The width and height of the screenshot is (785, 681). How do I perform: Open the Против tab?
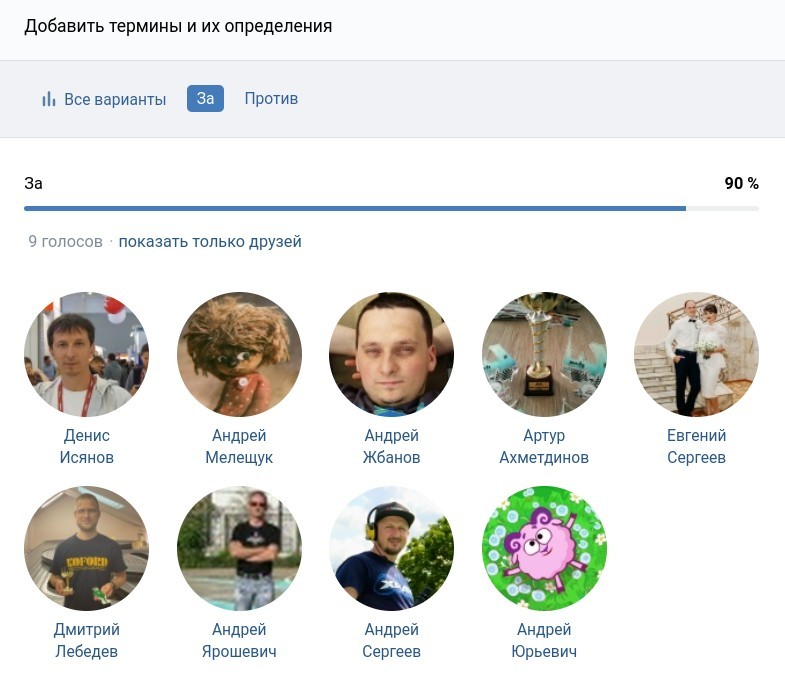pyautogui.click(x=271, y=98)
